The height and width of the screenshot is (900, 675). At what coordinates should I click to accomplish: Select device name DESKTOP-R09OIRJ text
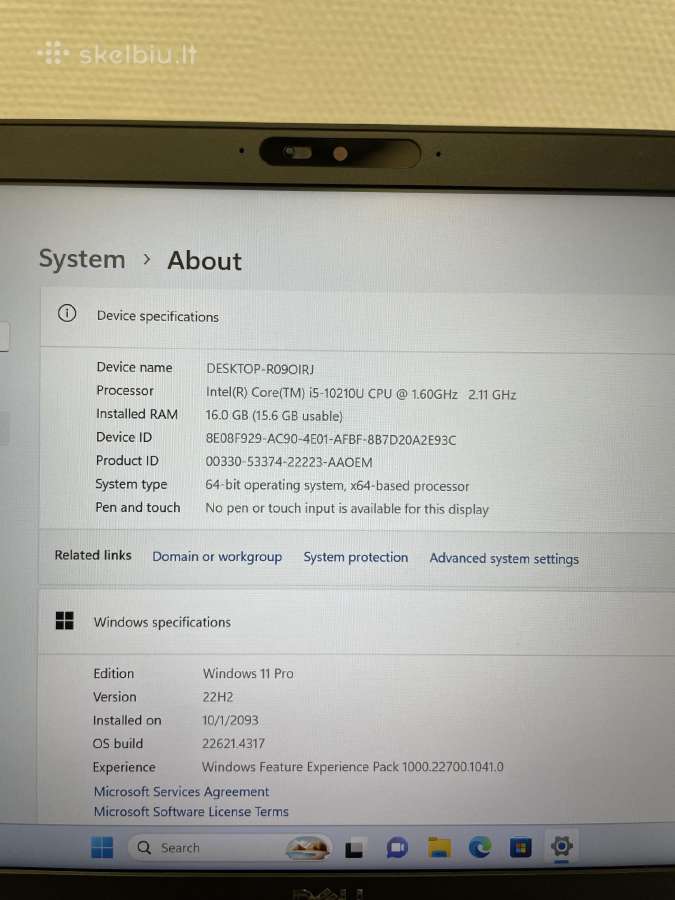point(260,368)
